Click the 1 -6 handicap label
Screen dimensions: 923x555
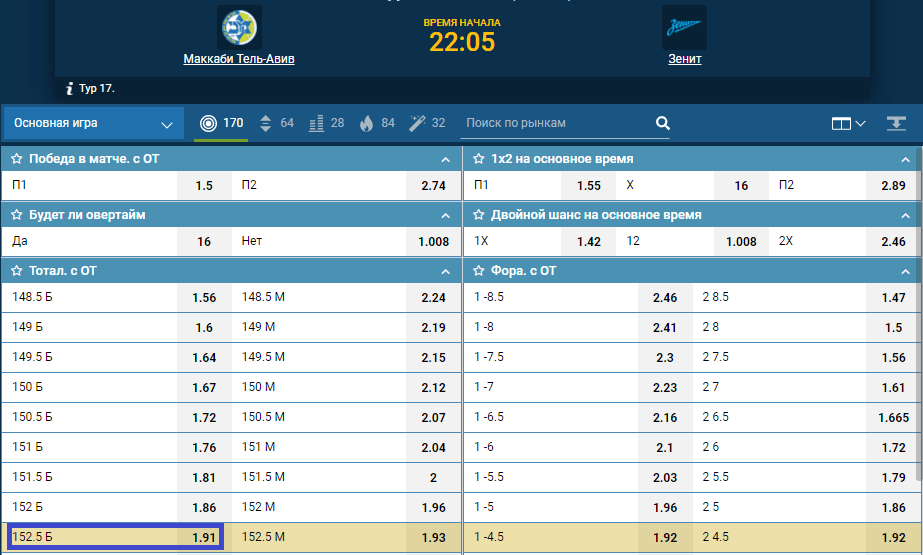click(484, 447)
